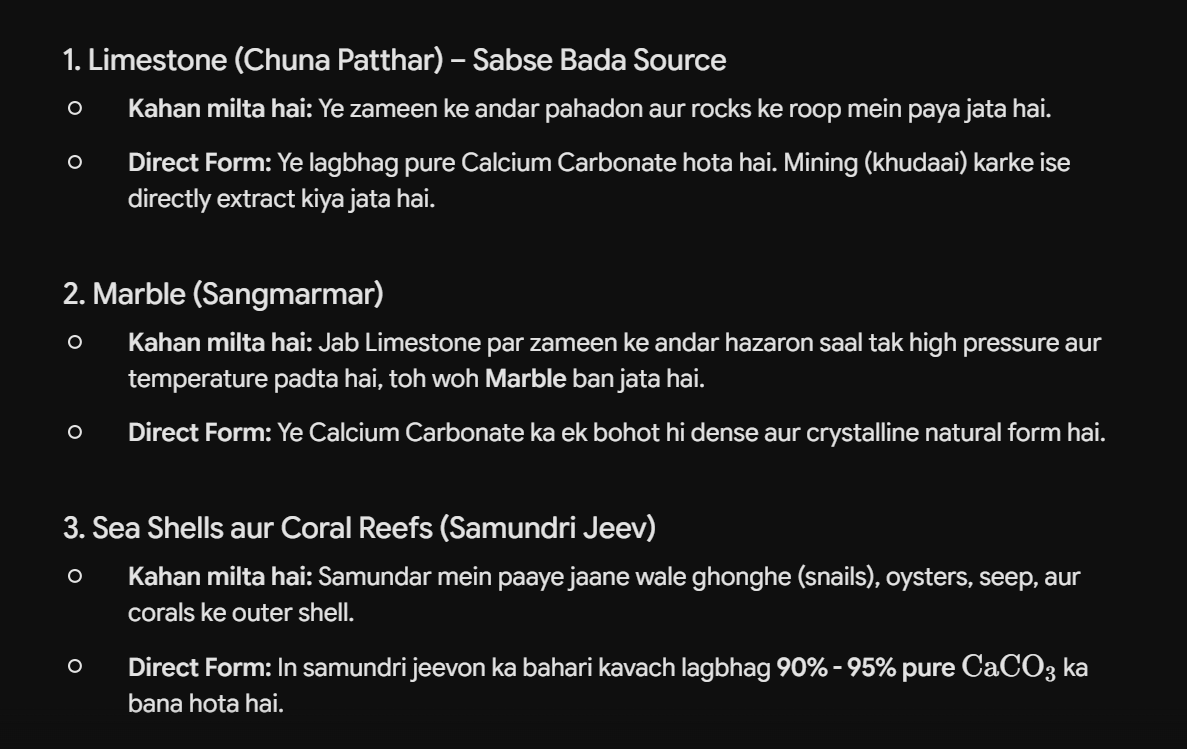Click the bullet circle before Sea Shells' Kahan milta hai
Image resolution: width=1187 pixels, height=749 pixels.
75,577
